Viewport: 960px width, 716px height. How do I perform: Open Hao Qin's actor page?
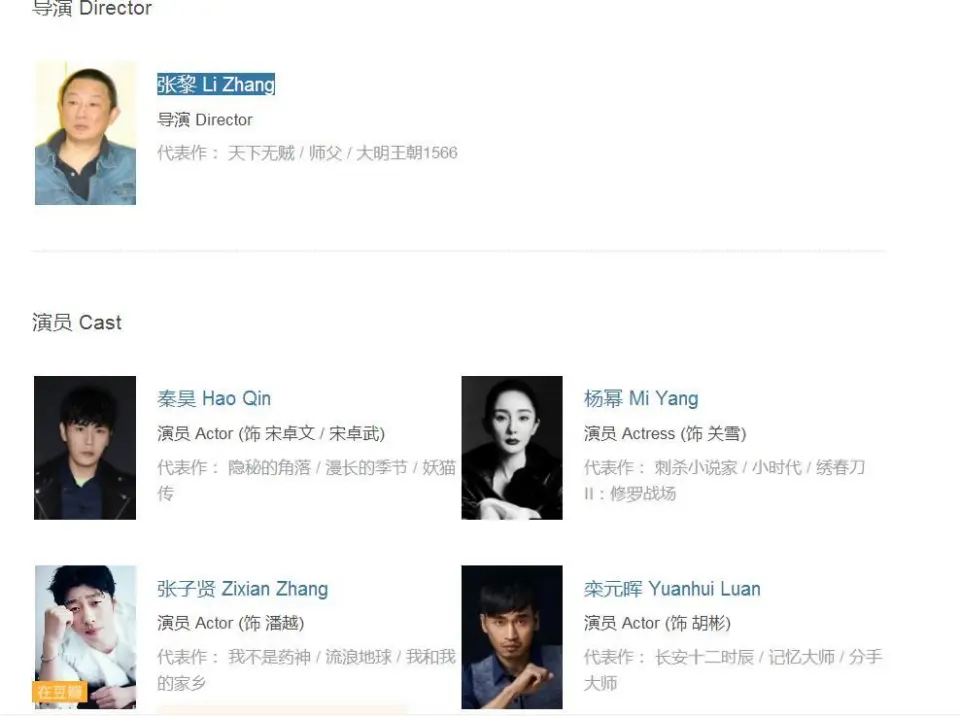tap(214, 399)
